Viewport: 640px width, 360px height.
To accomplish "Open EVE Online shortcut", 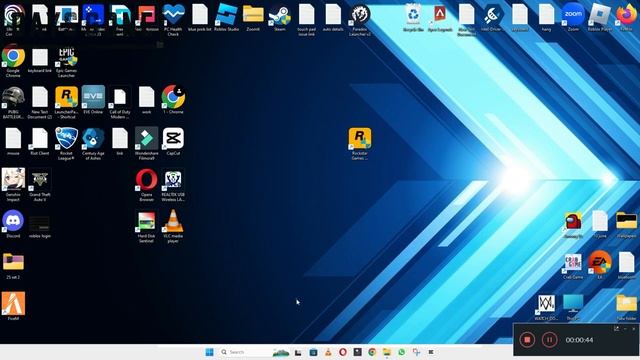I will click(x=93, y=97).
